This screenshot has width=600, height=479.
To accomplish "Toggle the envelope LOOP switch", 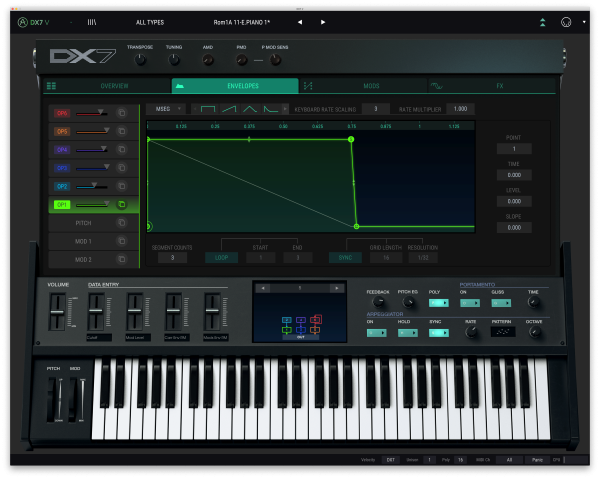I will (x=222, y=257).
